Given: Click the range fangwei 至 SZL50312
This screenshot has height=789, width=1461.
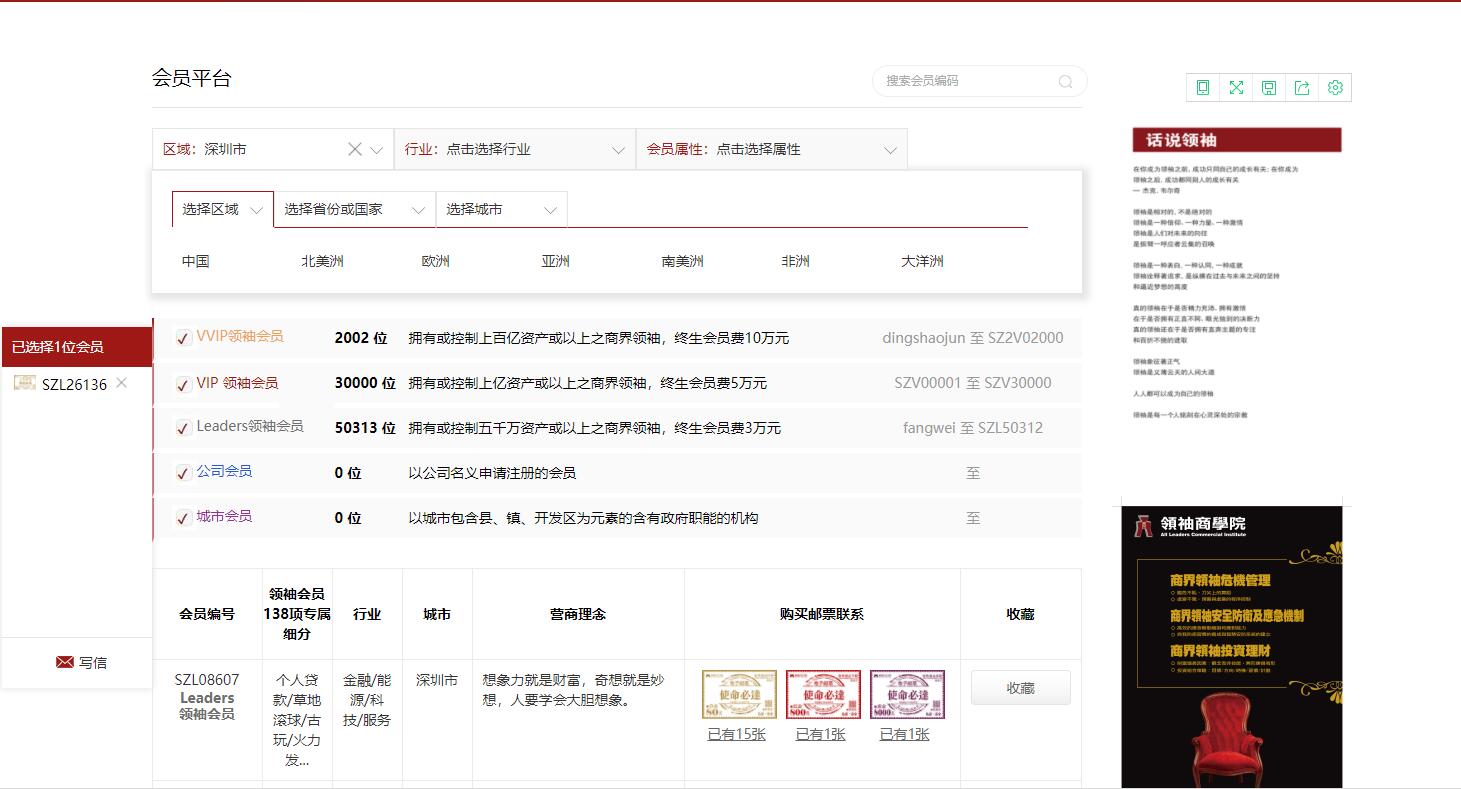Looking at the screenshot, I should pos(973,428).
